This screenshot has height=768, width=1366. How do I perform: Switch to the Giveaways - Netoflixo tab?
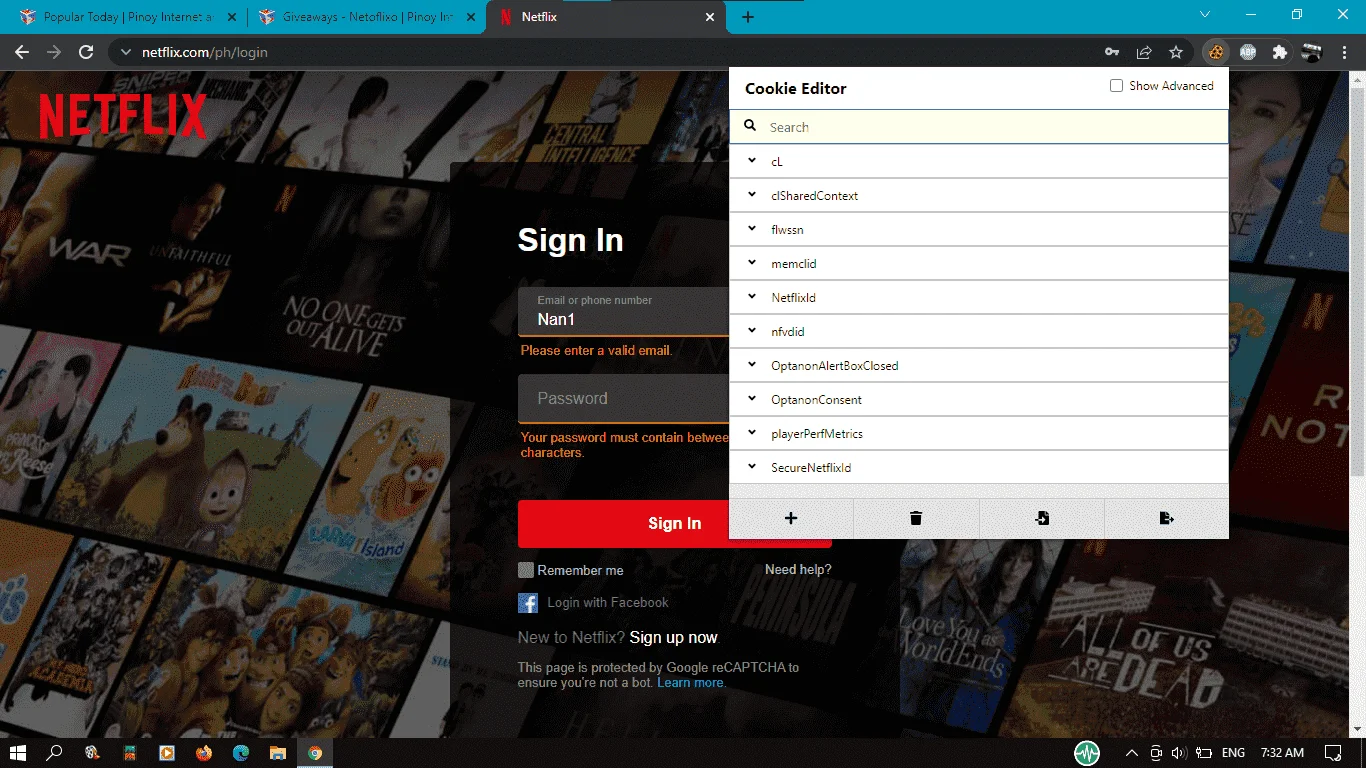point(365,18)
